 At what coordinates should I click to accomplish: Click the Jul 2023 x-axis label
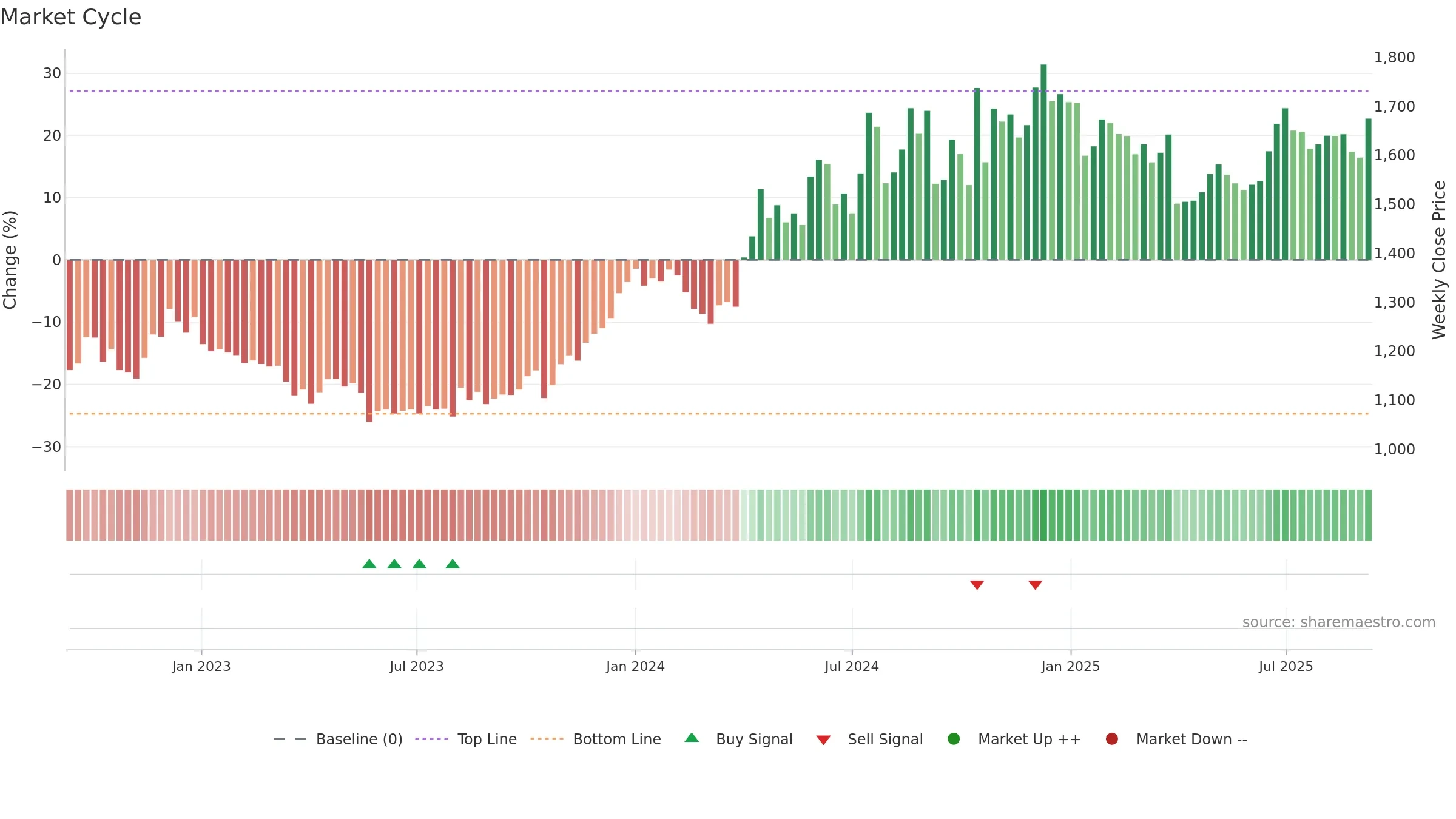point(417,667)
